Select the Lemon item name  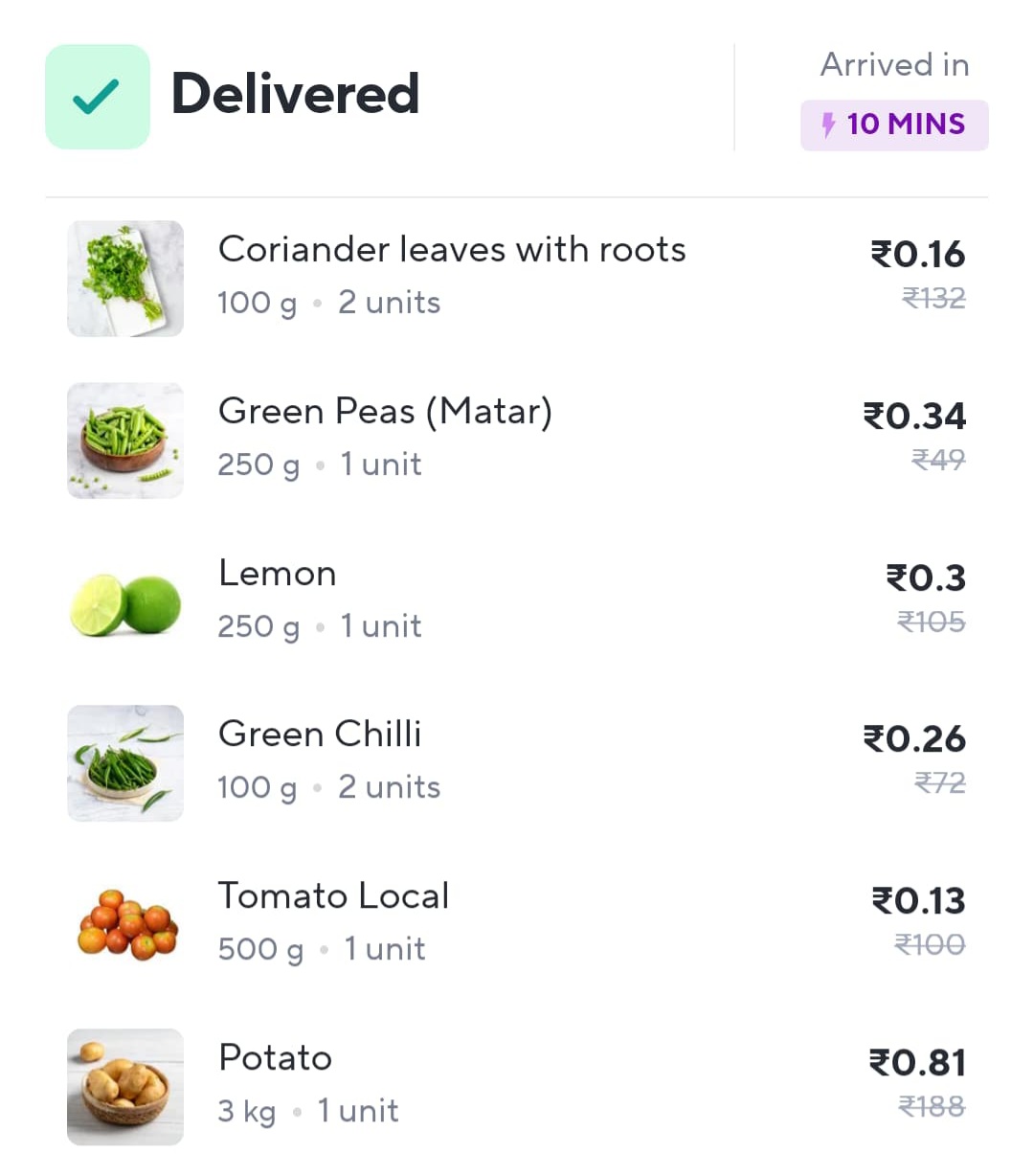[278, 574]
